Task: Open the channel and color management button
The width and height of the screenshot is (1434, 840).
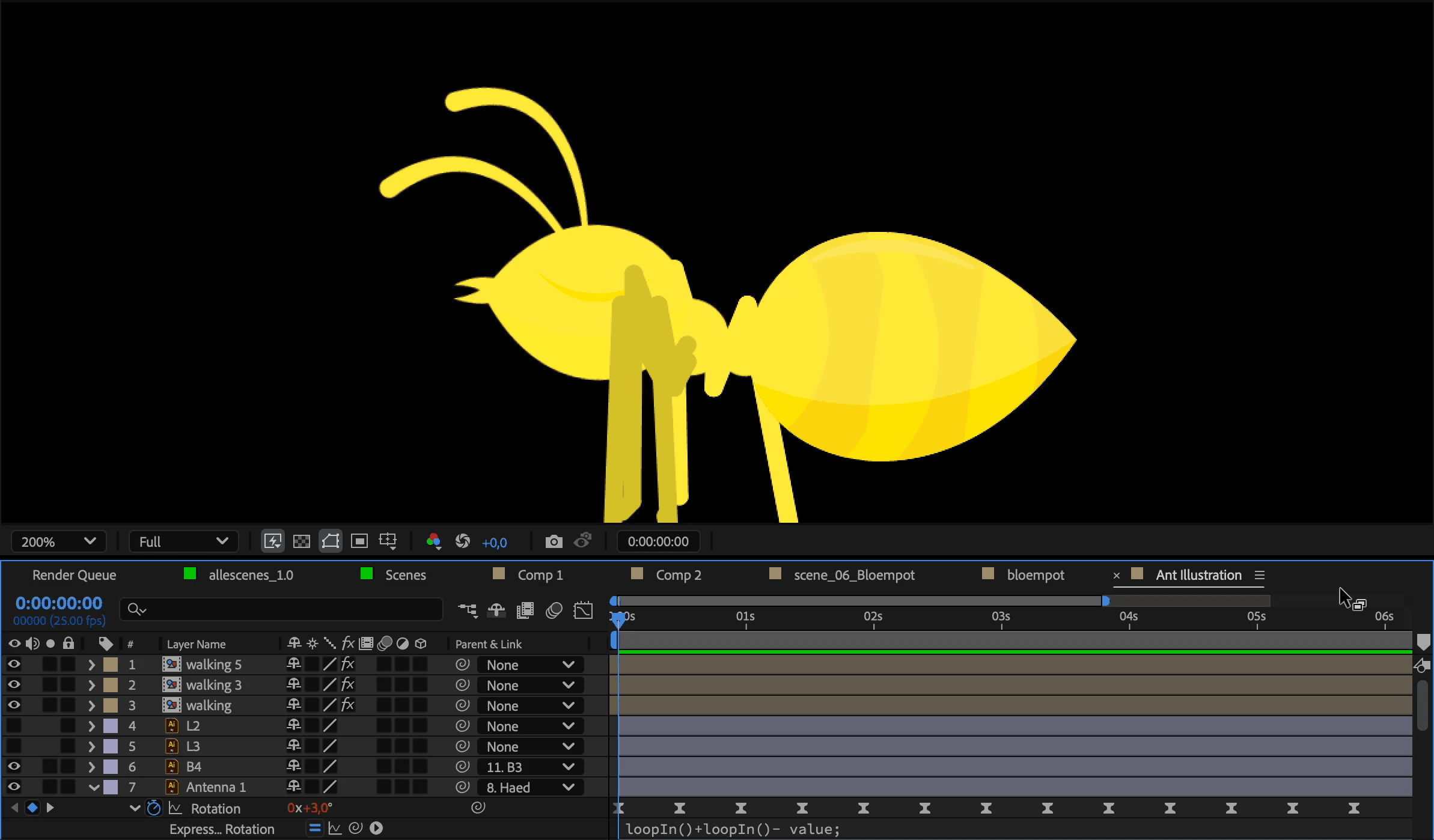Action: (x=433, y=542)
